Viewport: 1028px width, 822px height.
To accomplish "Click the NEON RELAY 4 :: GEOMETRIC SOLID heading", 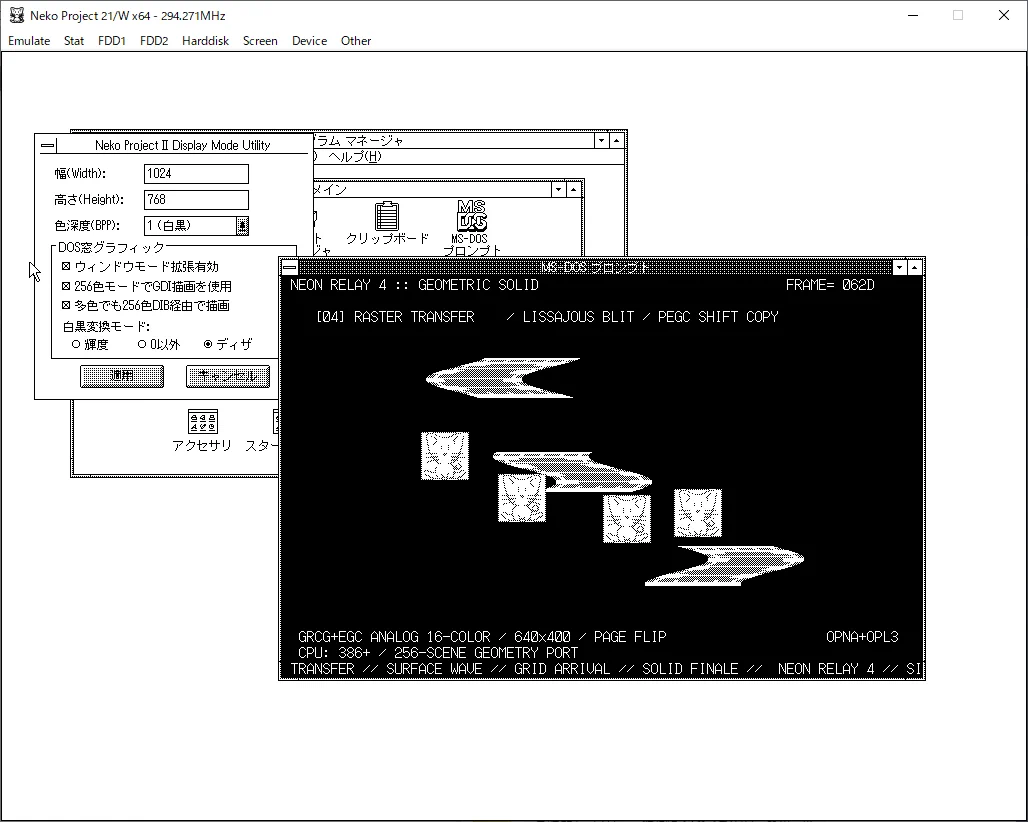I will coord(414,285).
